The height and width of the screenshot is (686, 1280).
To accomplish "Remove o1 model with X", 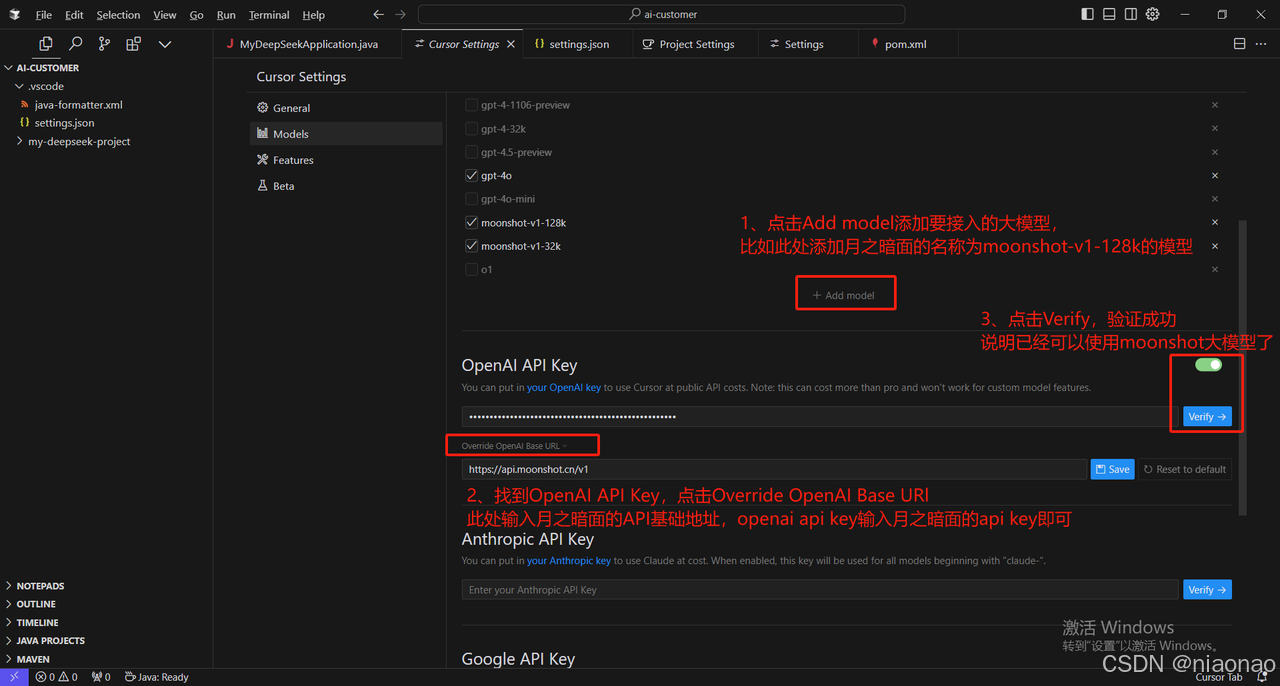I will pyautogui.click(x=1215, y=269).
